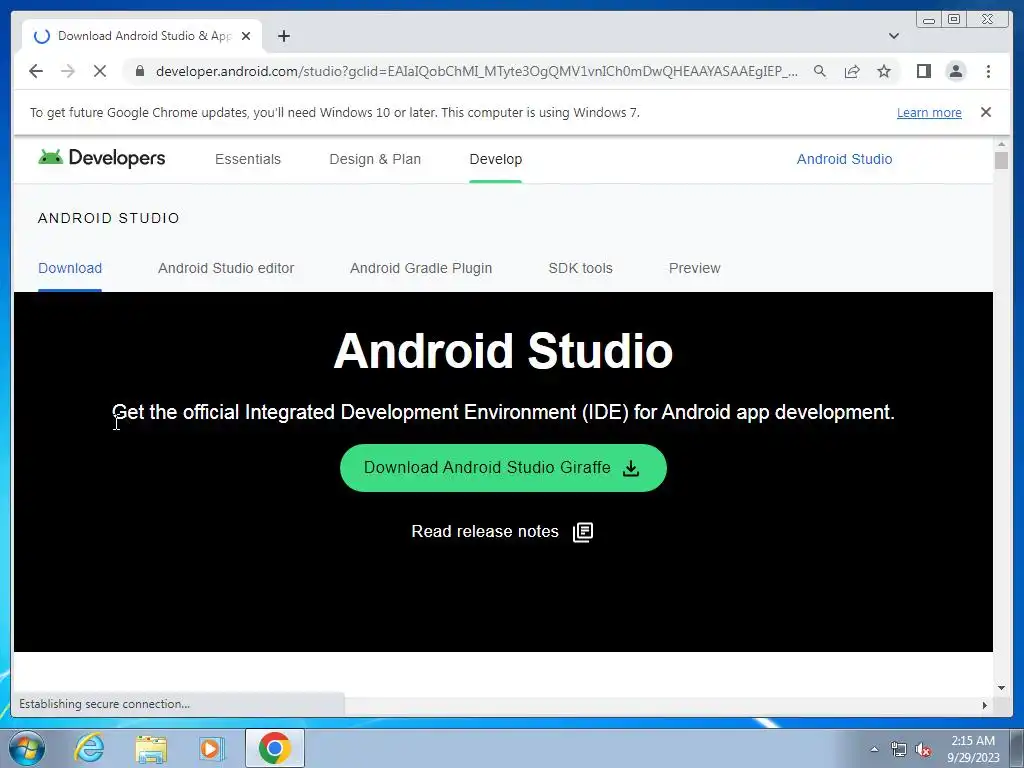The height and width of the screenshot is (768, 1024).
Task: Open the Essentials menu item
Action: coord(248,159)
